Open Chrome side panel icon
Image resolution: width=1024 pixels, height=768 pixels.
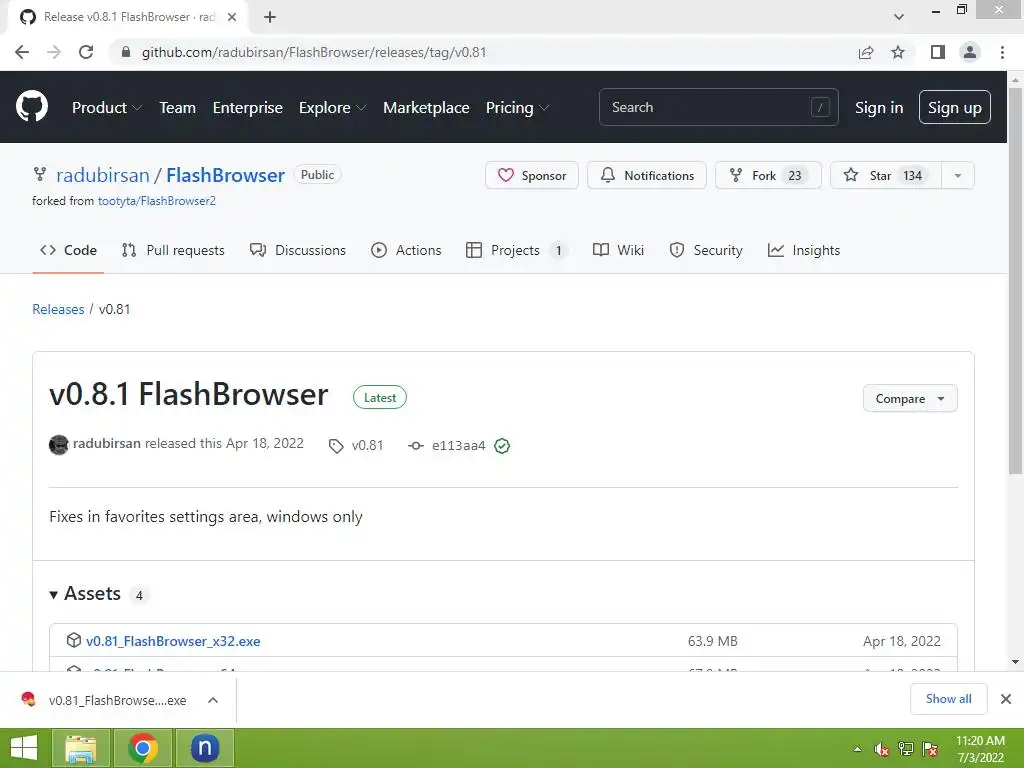tap(937, 52)
